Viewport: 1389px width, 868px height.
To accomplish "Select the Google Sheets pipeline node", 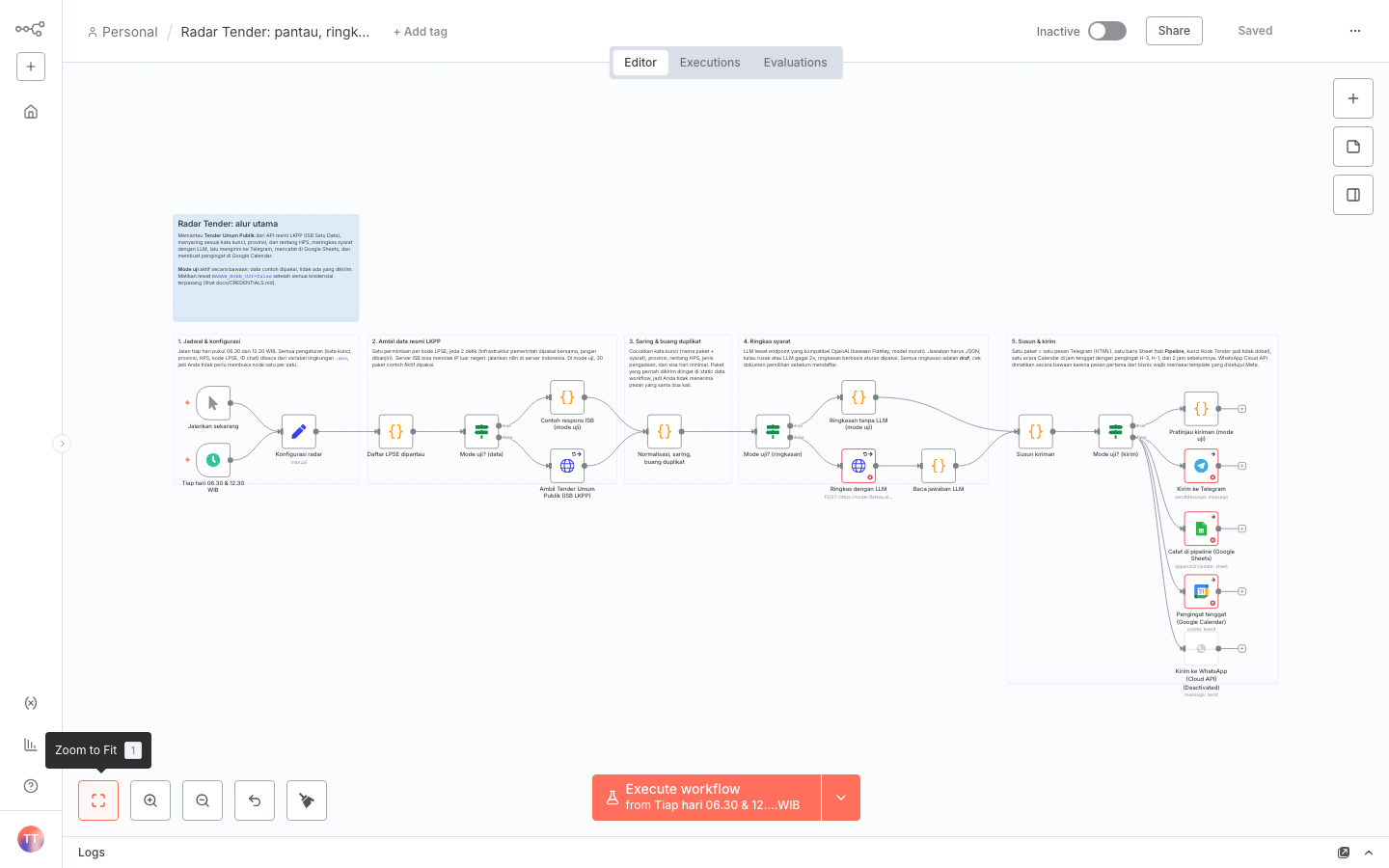I will (x=1201, y=529).
